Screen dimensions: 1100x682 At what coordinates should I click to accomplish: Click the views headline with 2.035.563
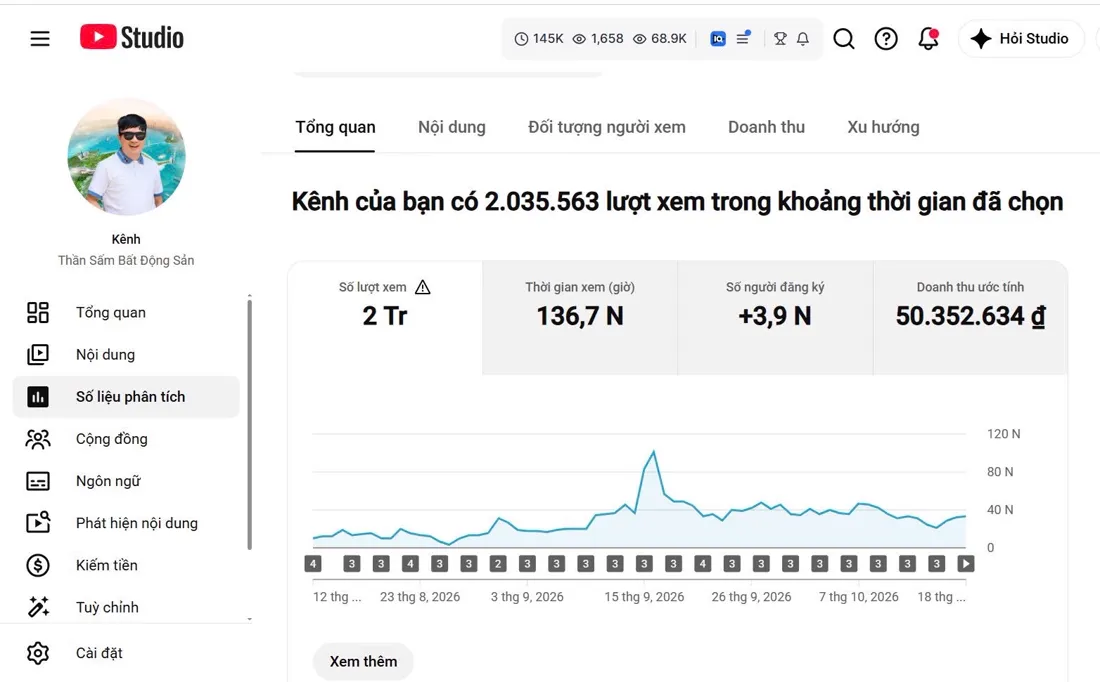pyautogui.click(x=677, y=202)
